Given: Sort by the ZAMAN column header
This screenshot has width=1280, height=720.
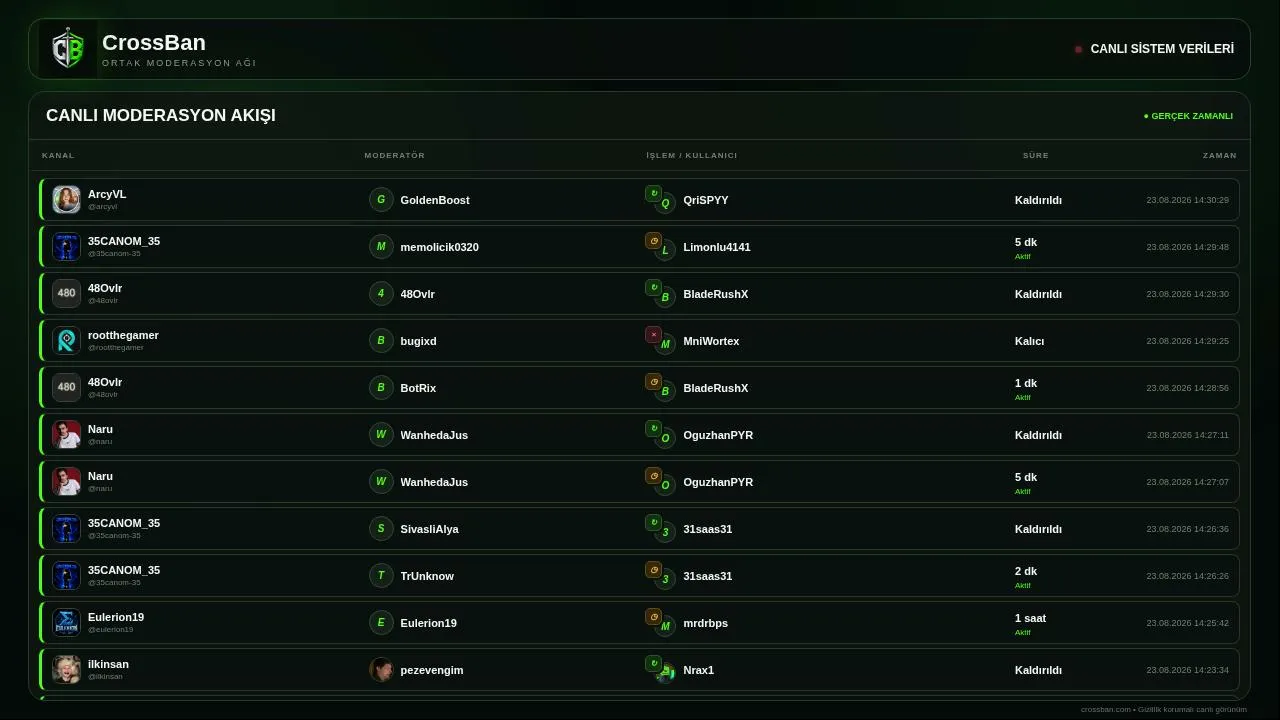Looking at the screenshot, I should coord(1219,155).
